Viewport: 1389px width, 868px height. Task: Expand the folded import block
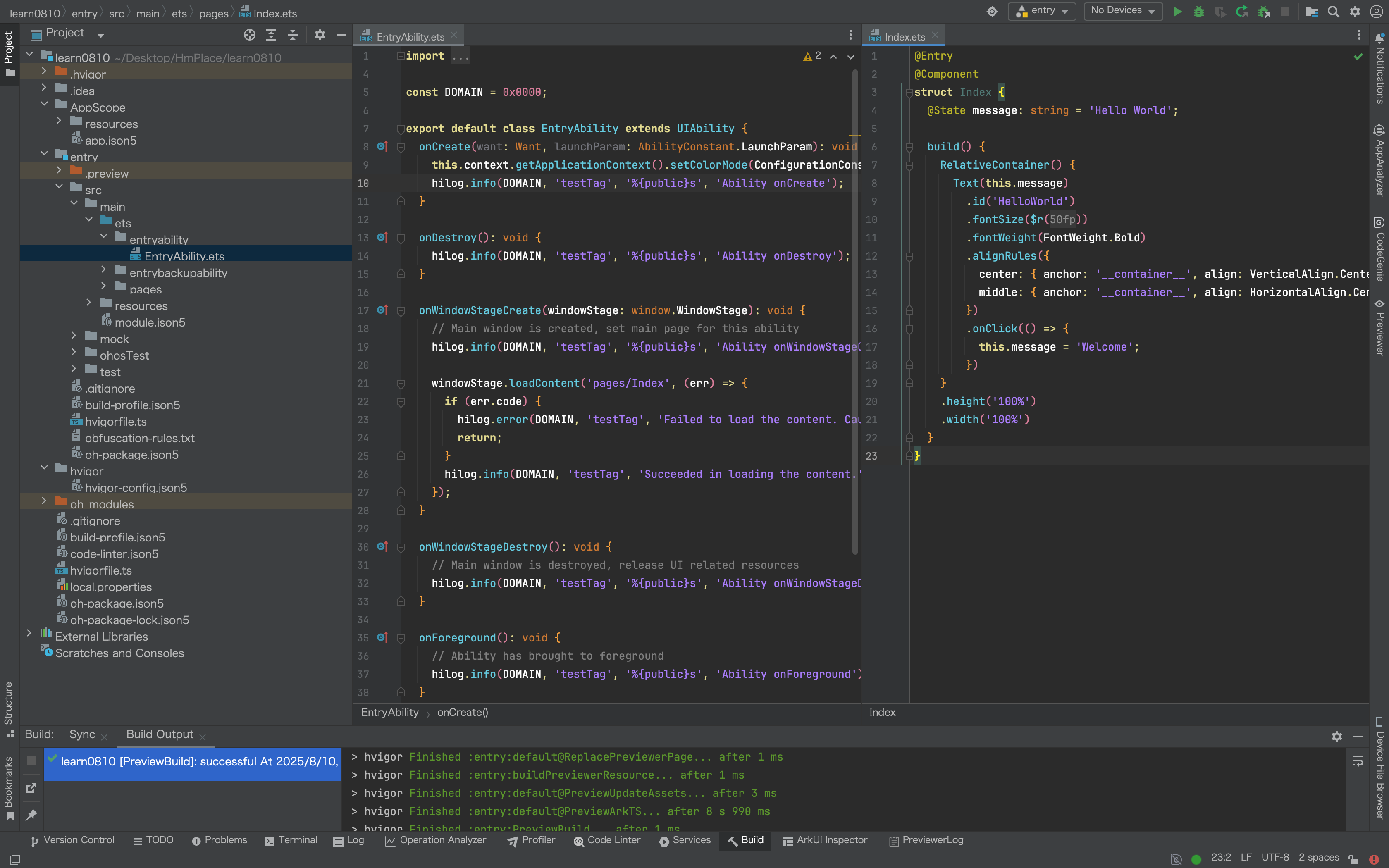coord(401,56)
